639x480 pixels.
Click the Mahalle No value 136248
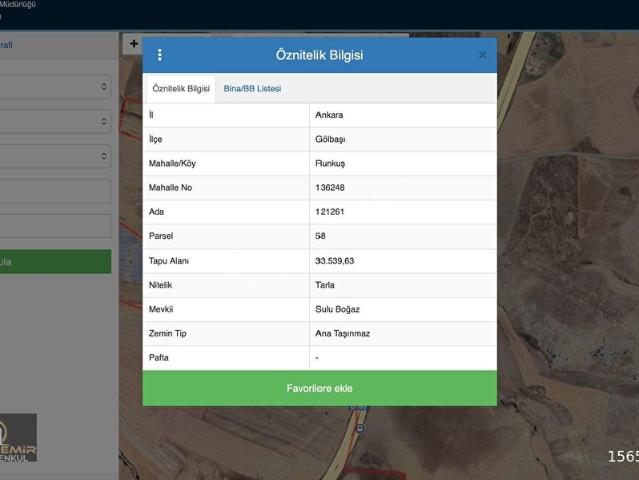click(x=330, y=188)
